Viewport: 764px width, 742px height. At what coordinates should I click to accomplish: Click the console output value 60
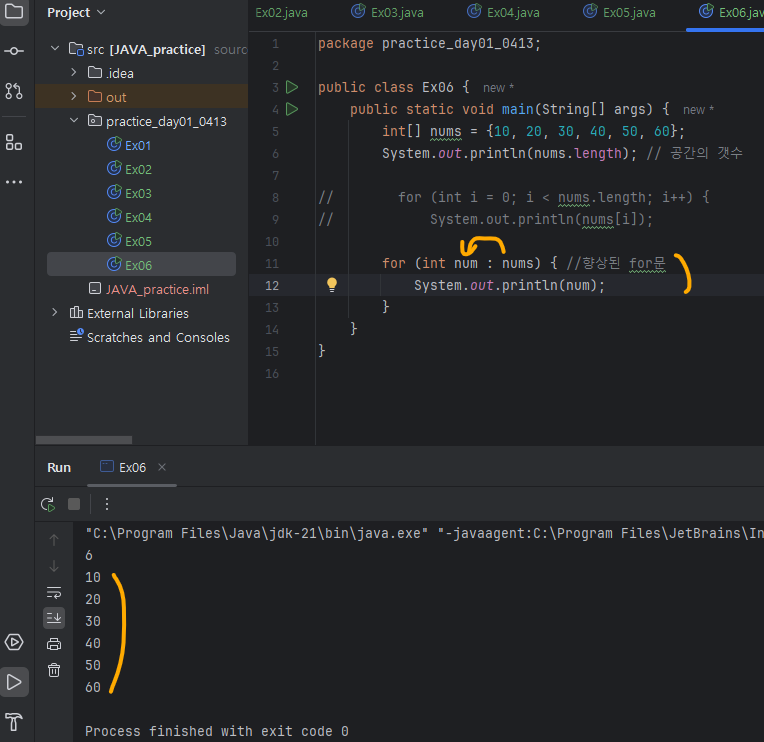93,687
